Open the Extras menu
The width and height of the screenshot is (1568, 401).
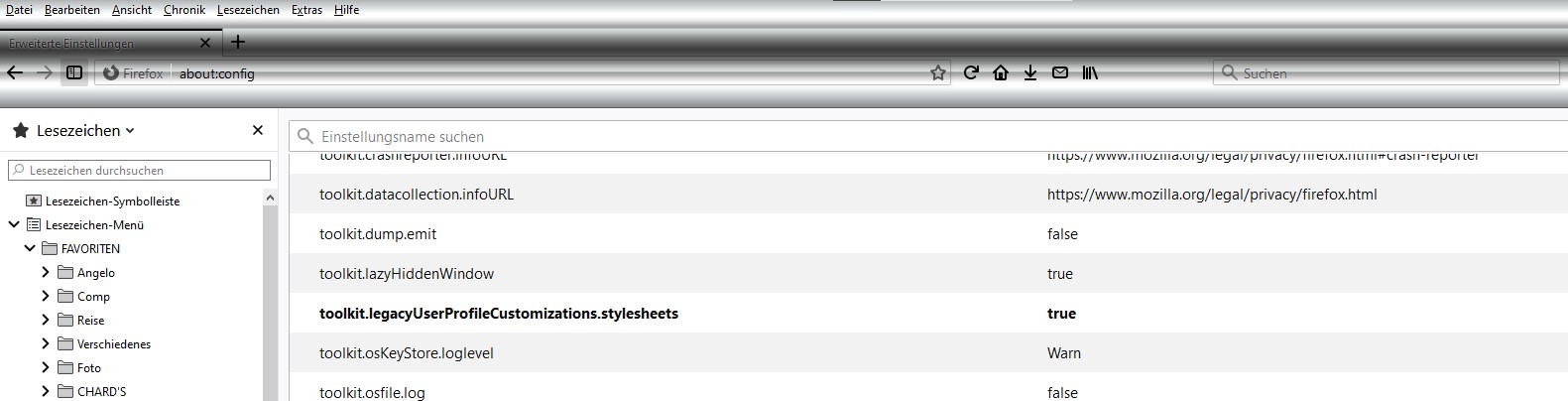point(306,10)
